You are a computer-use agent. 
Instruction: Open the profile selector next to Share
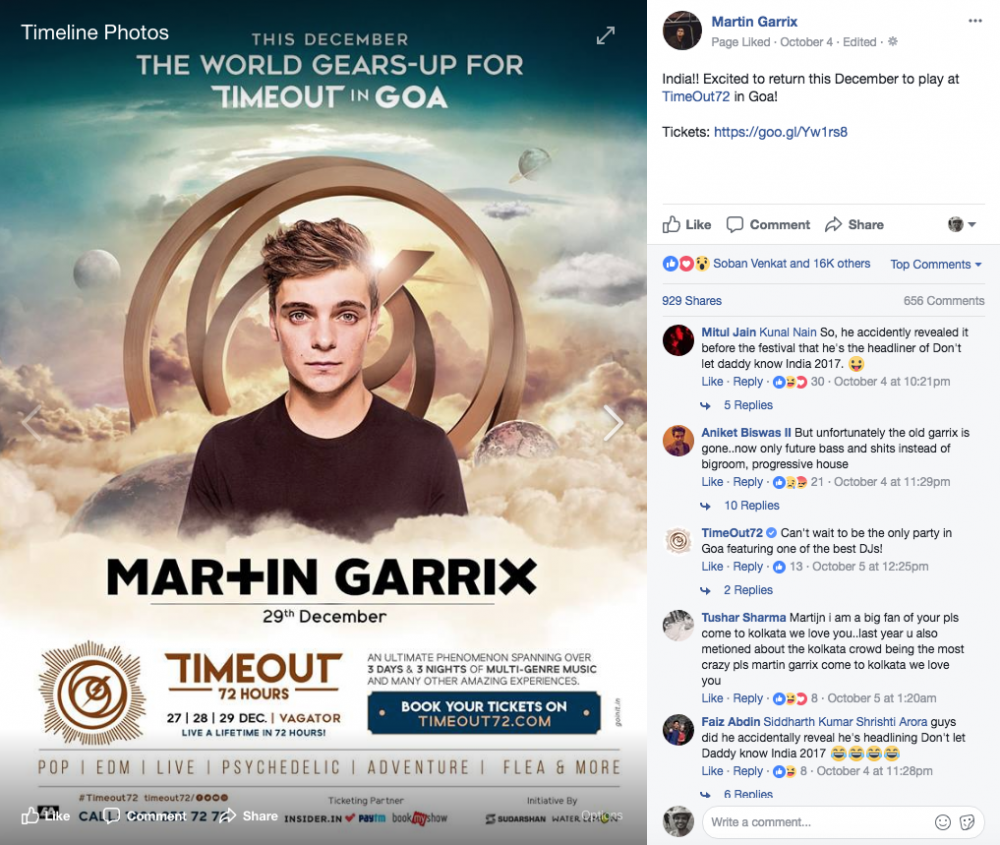[x=962, y=224]
